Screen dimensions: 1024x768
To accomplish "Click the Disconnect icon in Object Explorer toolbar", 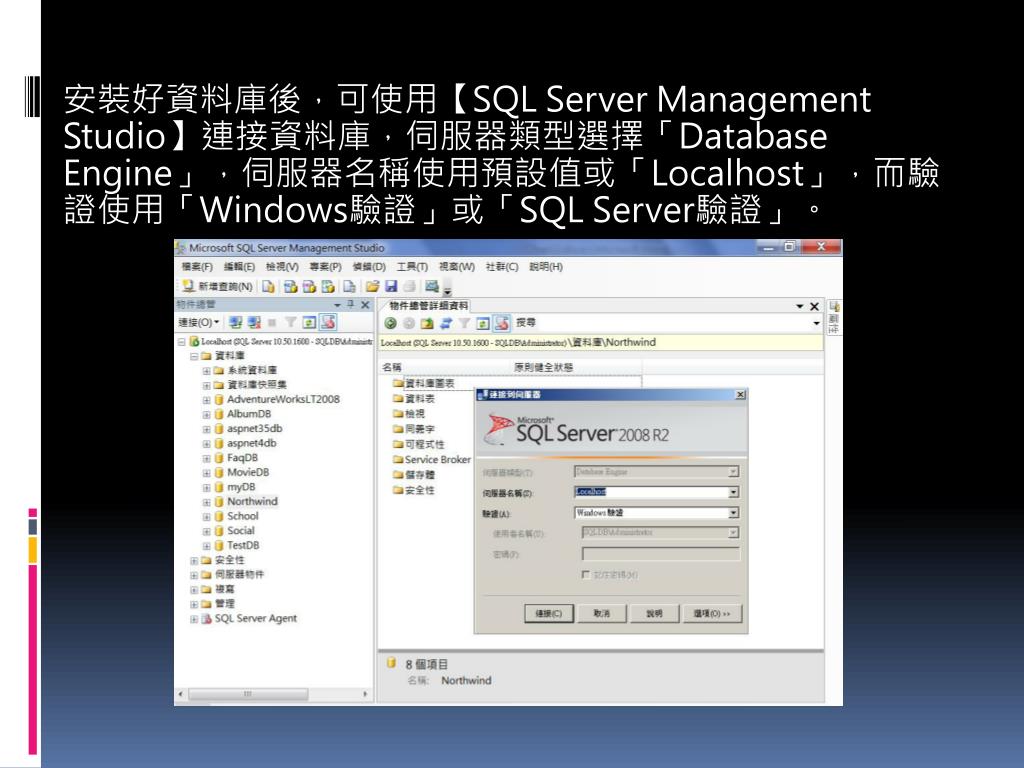I will pyautogui.click(x=254, y=322).
